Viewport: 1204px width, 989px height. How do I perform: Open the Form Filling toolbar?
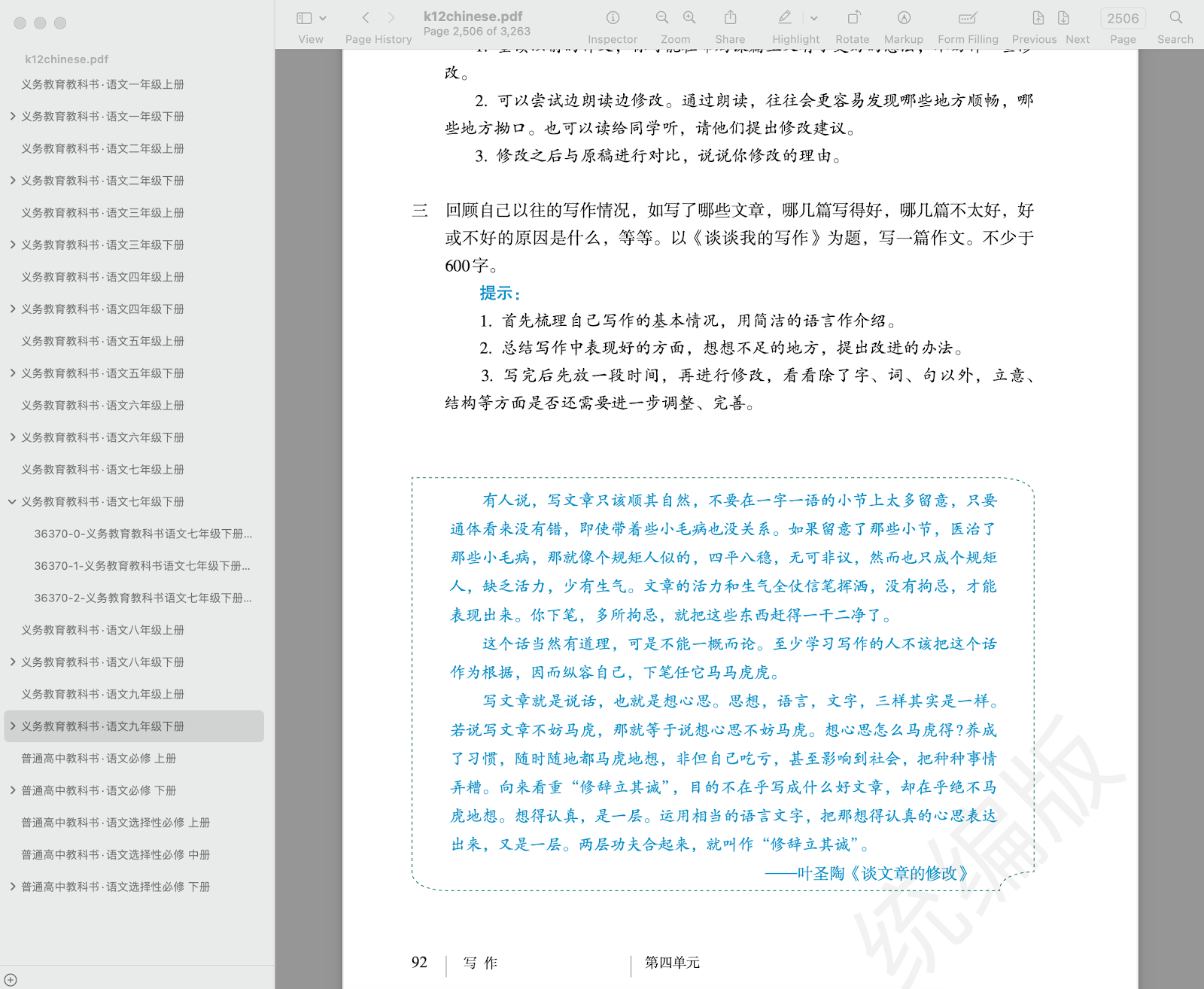(x=968, y=18)
